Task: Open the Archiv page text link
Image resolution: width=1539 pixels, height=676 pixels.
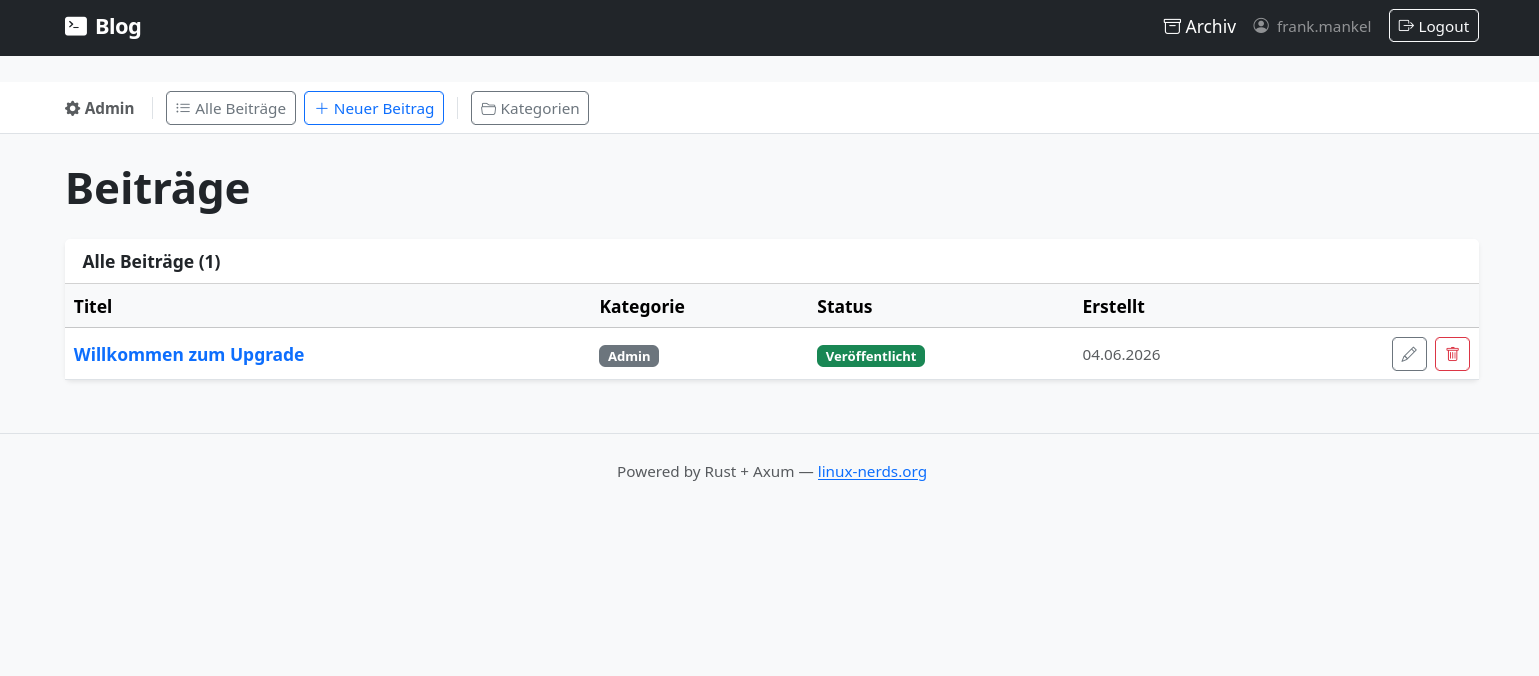Action: click(x=1210, y=27)
